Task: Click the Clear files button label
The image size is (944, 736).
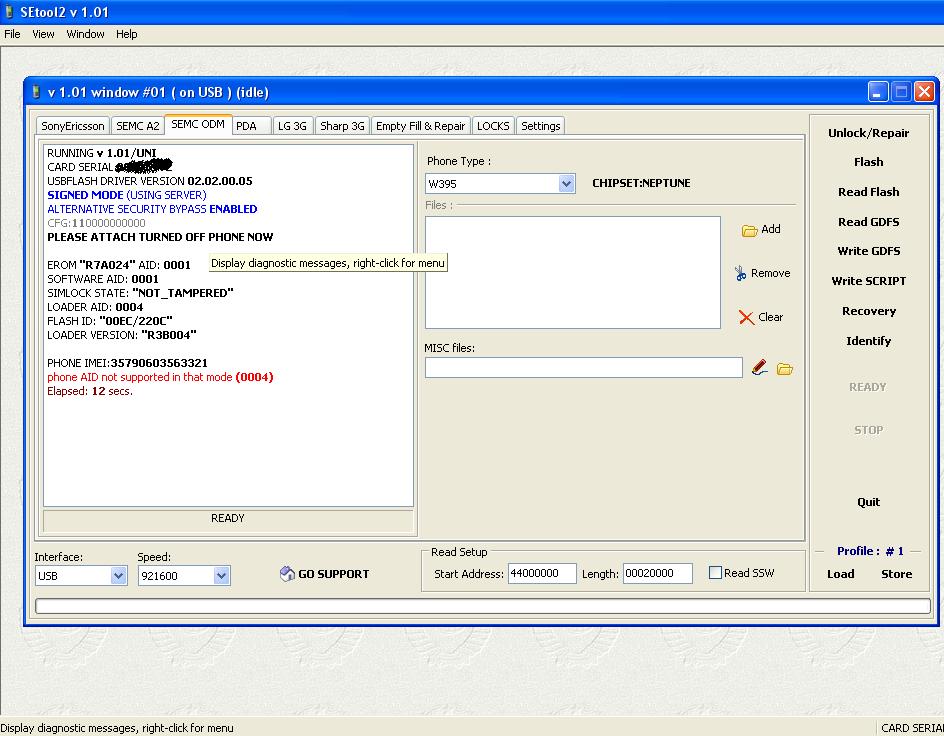Action: (x=771, y=317)
